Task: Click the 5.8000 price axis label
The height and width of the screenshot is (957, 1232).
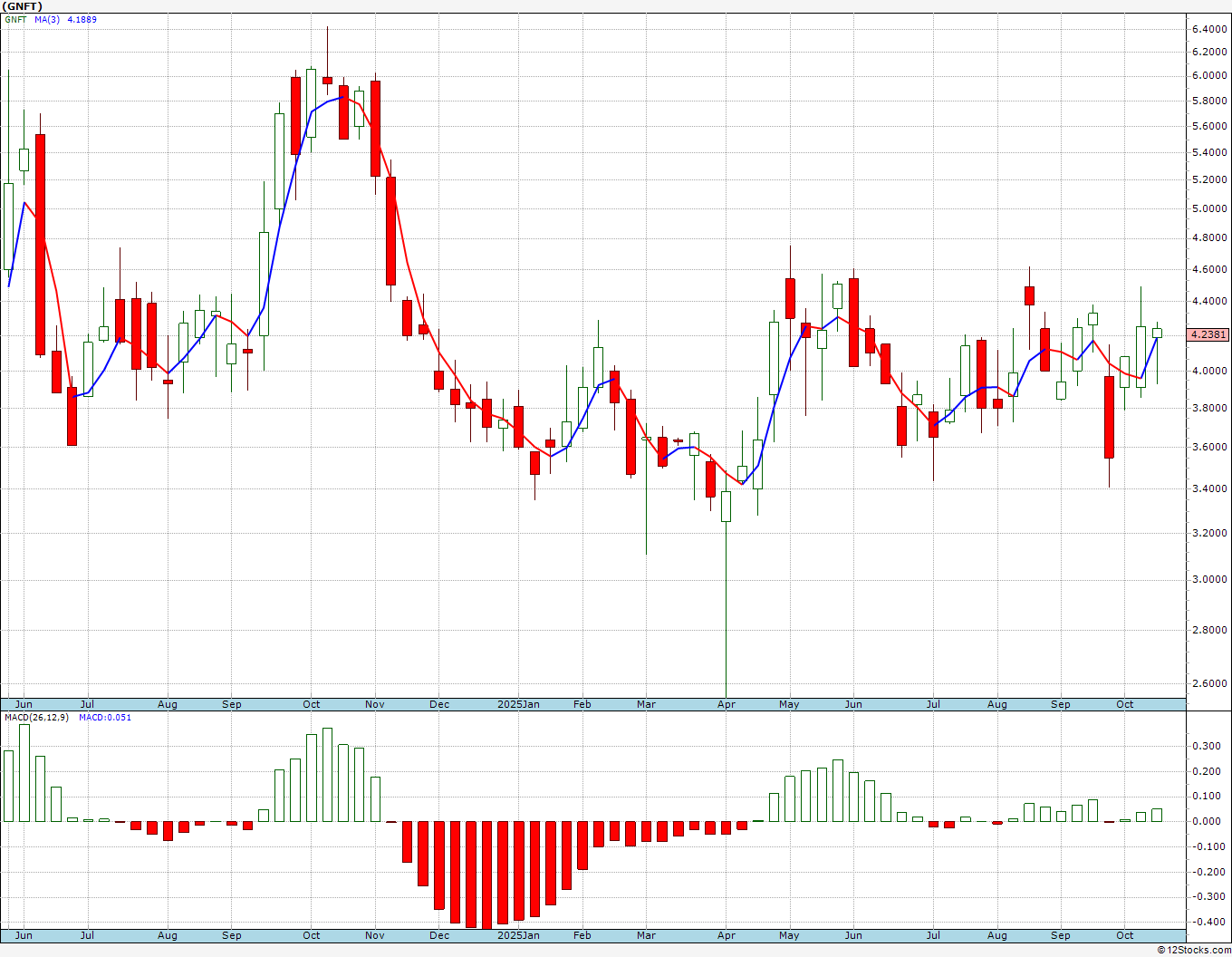Action: coord(1209,101)
